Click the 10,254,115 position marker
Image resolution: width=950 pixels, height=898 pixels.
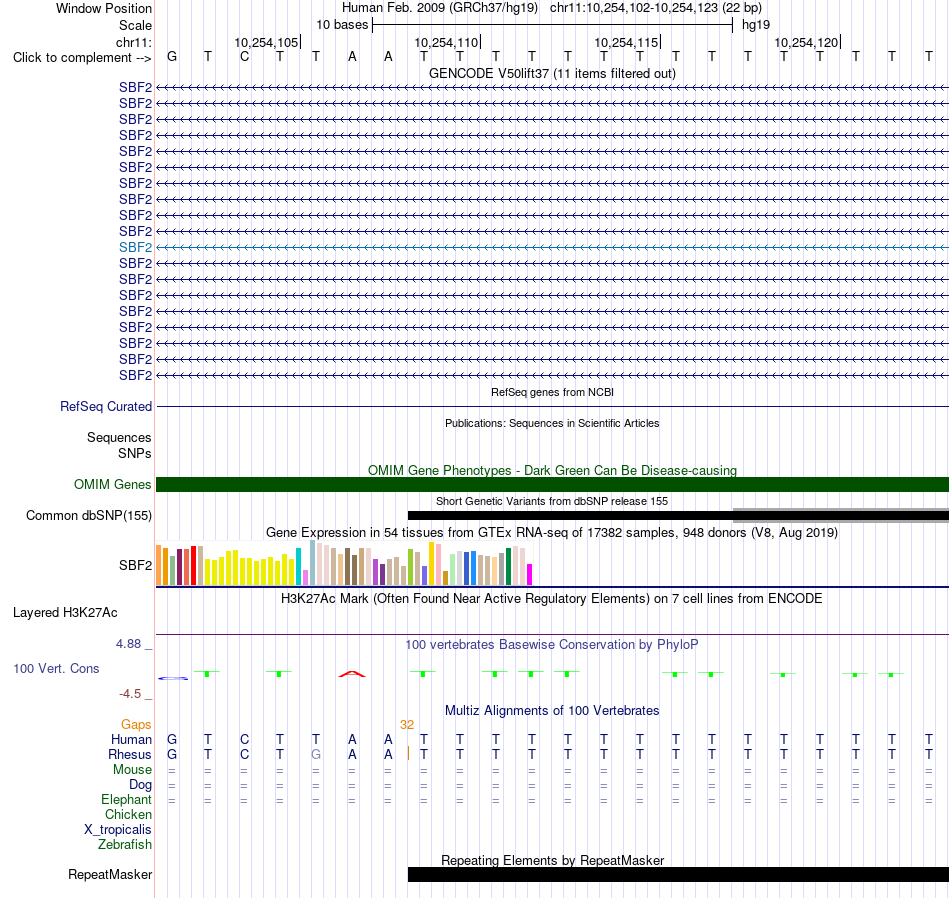click(626, 42)
